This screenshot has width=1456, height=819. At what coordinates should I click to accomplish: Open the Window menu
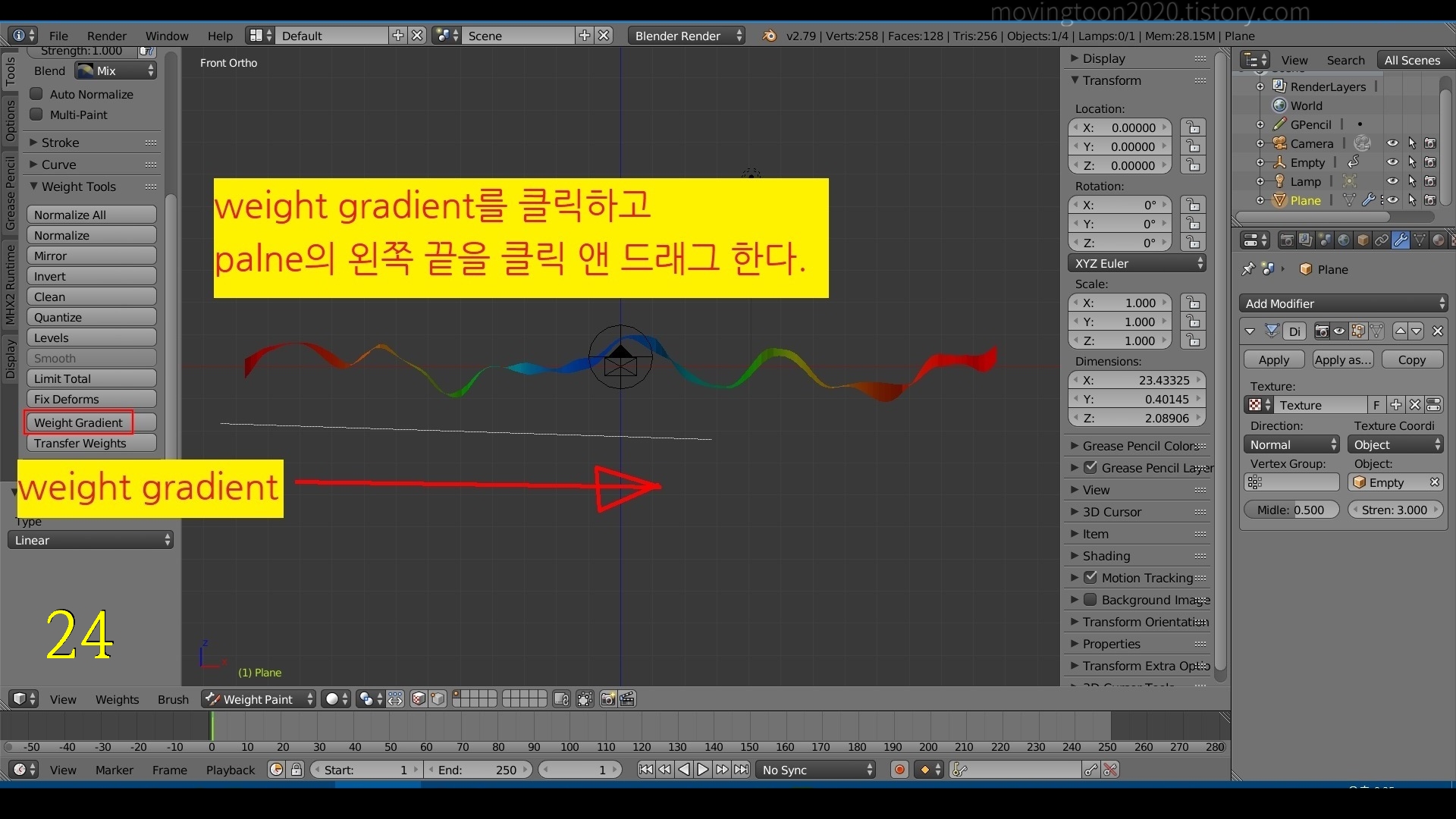click(x=167, y=36)
